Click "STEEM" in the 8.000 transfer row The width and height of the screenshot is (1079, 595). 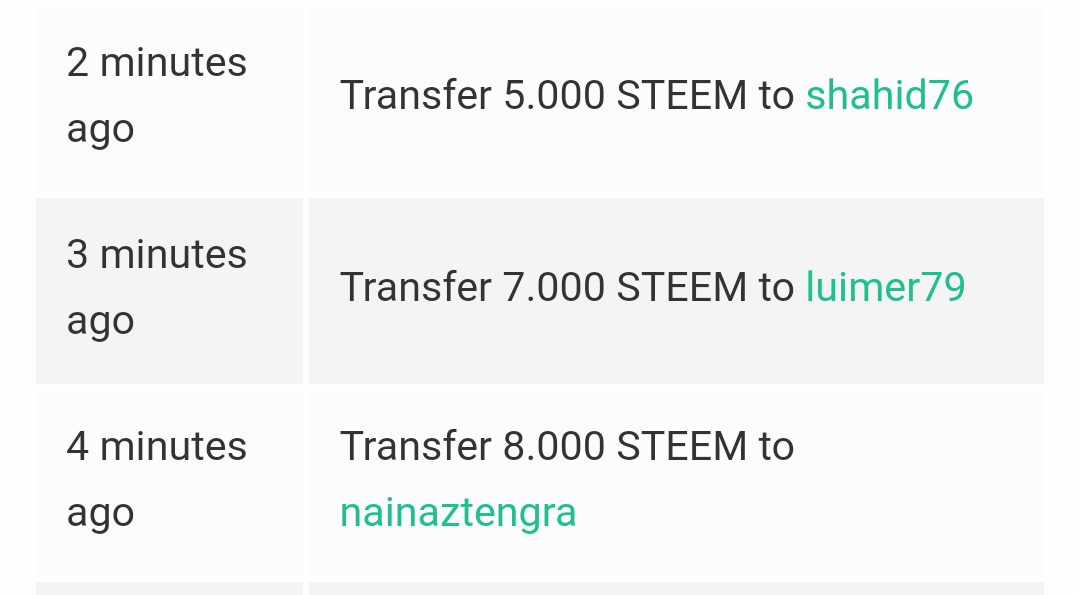(x=681, y=447)
